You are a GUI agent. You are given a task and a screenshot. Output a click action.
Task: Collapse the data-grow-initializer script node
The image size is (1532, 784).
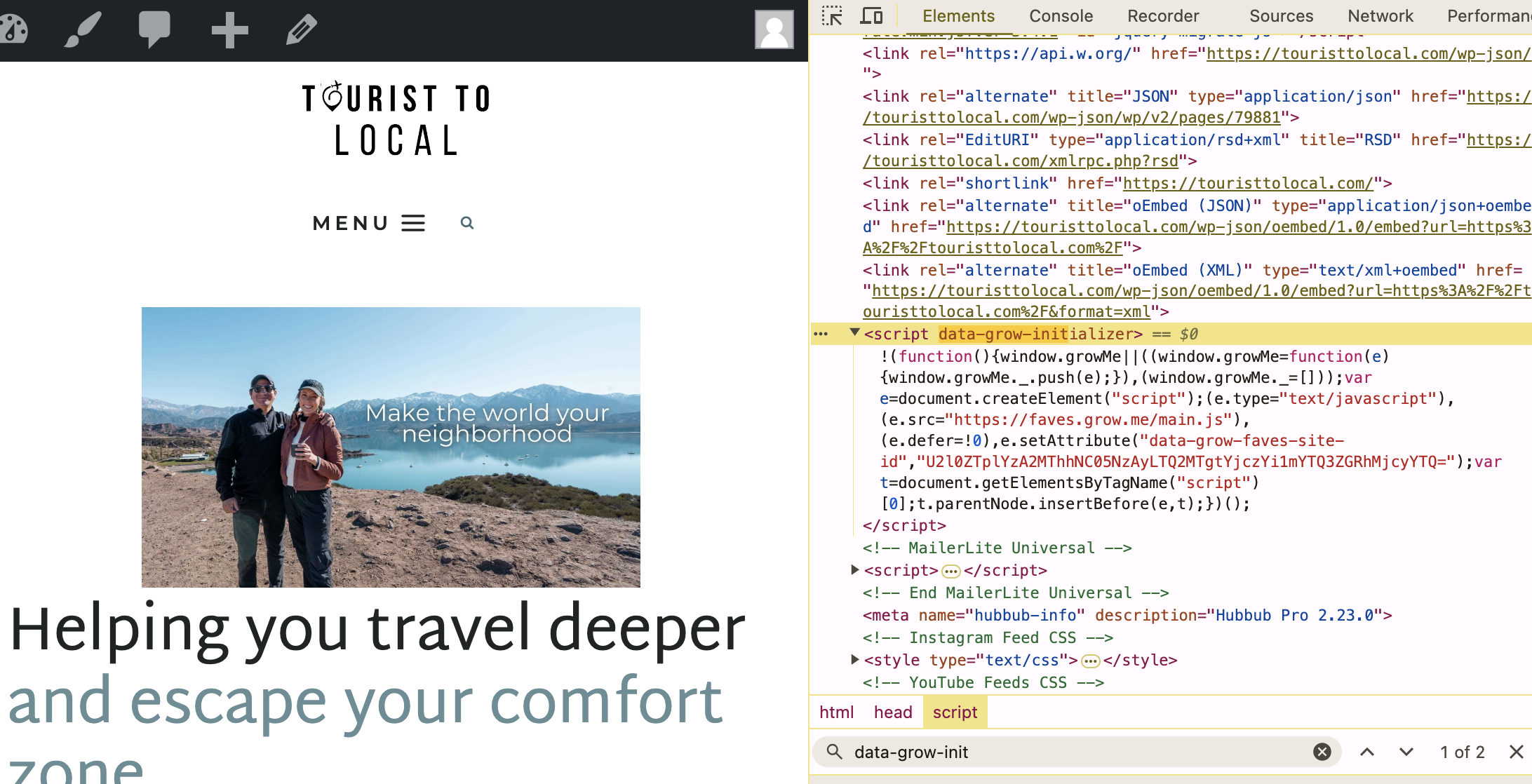pyautogui.click(x=854, y=332)
